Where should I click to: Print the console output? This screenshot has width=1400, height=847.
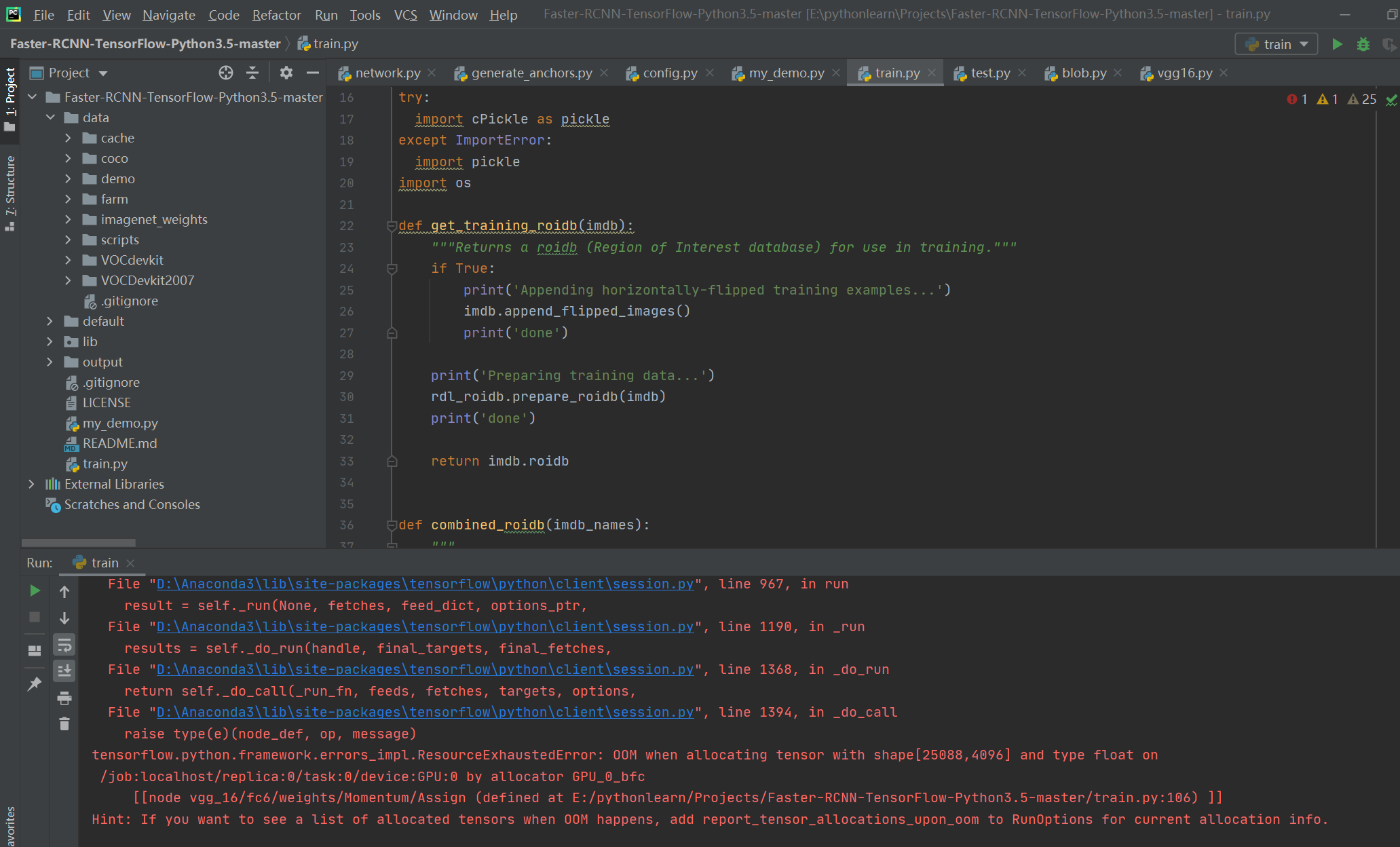tap(64, 698)
